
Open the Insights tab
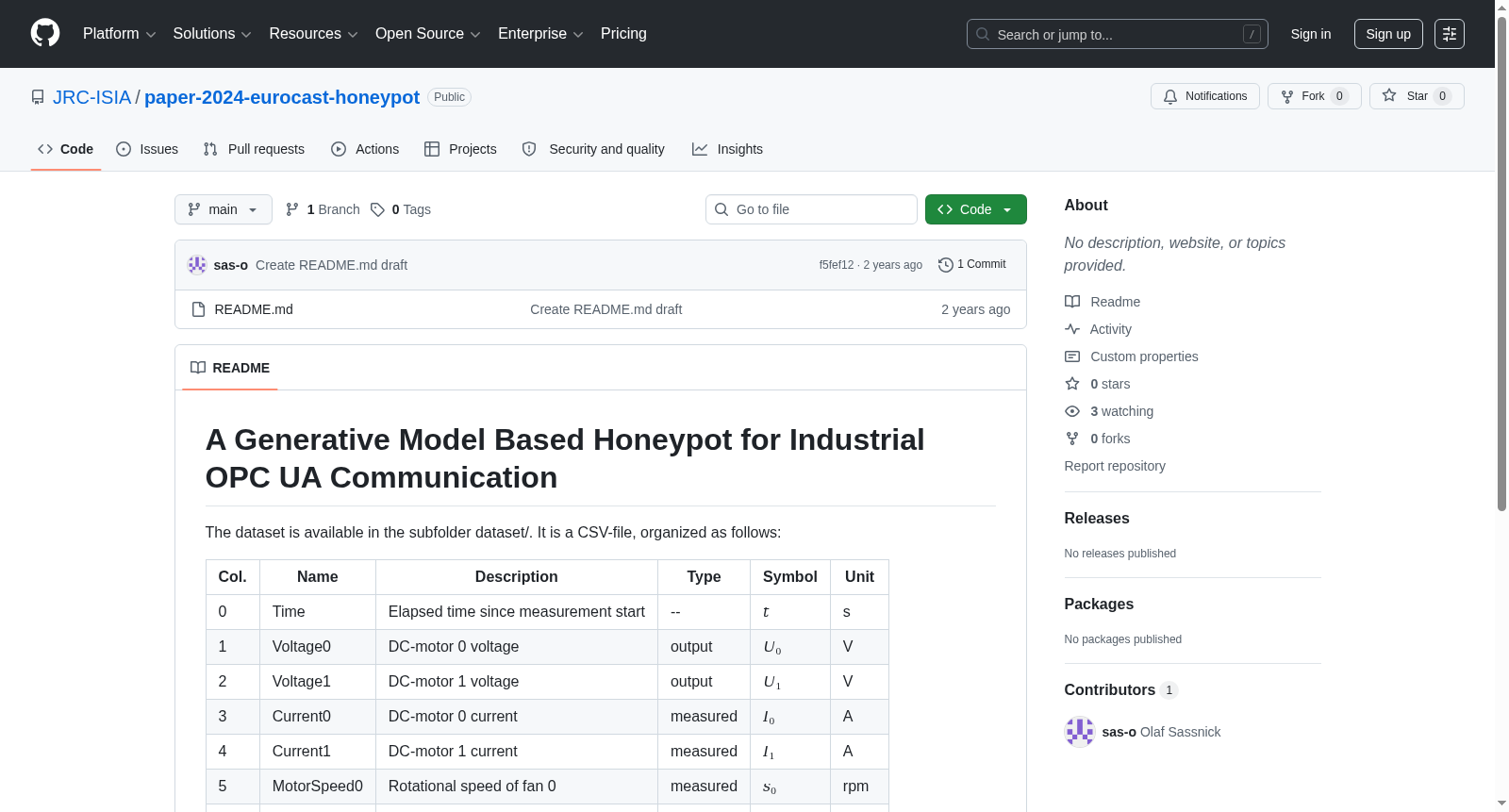click(x=727, y=149)
